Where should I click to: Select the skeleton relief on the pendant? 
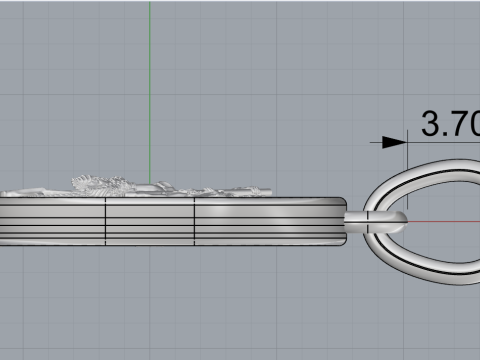[x=136, y=186]
